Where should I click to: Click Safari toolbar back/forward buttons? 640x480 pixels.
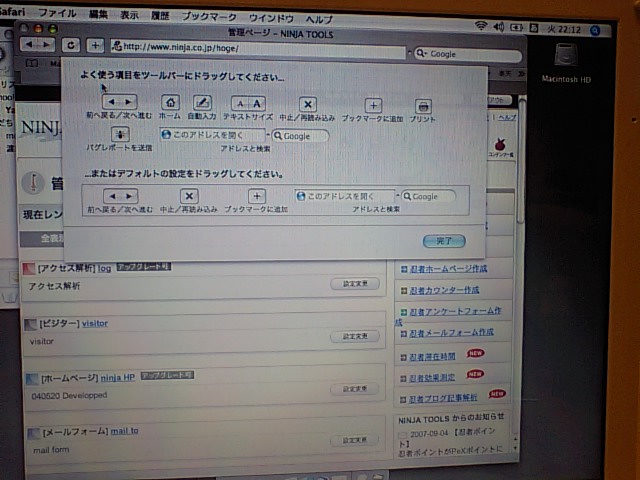38,44
